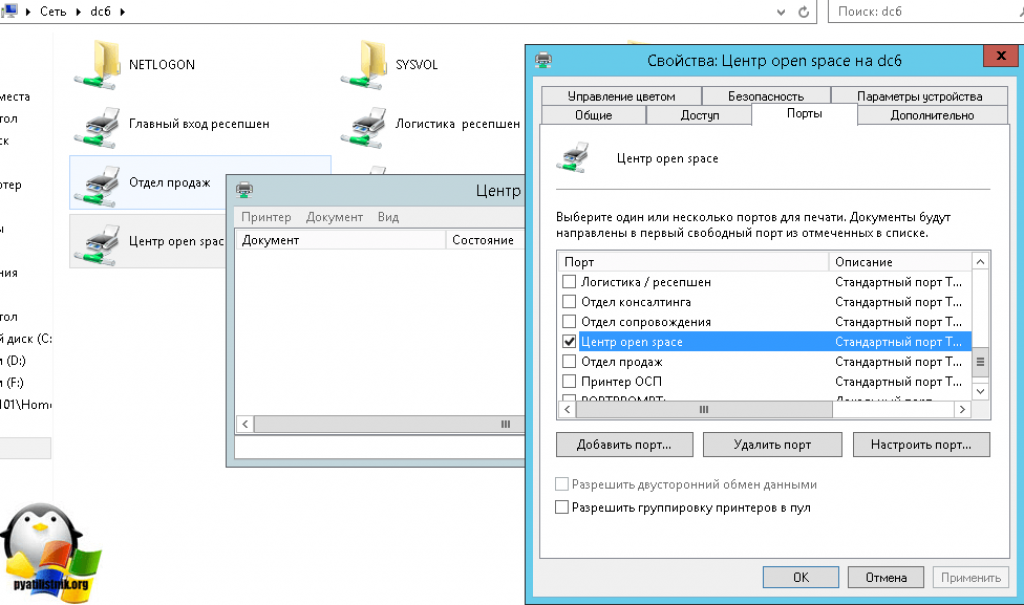Check the Отдел консалтинга port checkbox

[569, 302]
